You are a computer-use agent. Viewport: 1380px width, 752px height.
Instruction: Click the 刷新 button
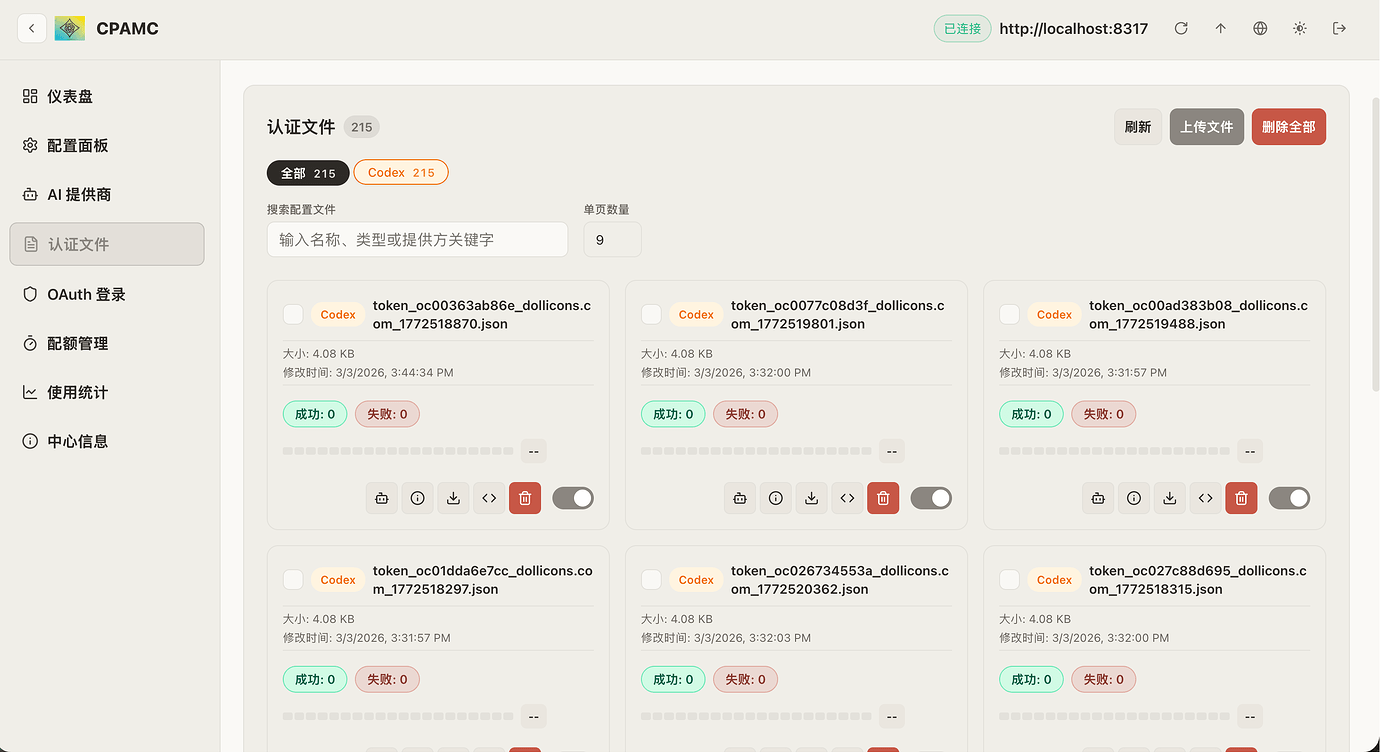1138,127
